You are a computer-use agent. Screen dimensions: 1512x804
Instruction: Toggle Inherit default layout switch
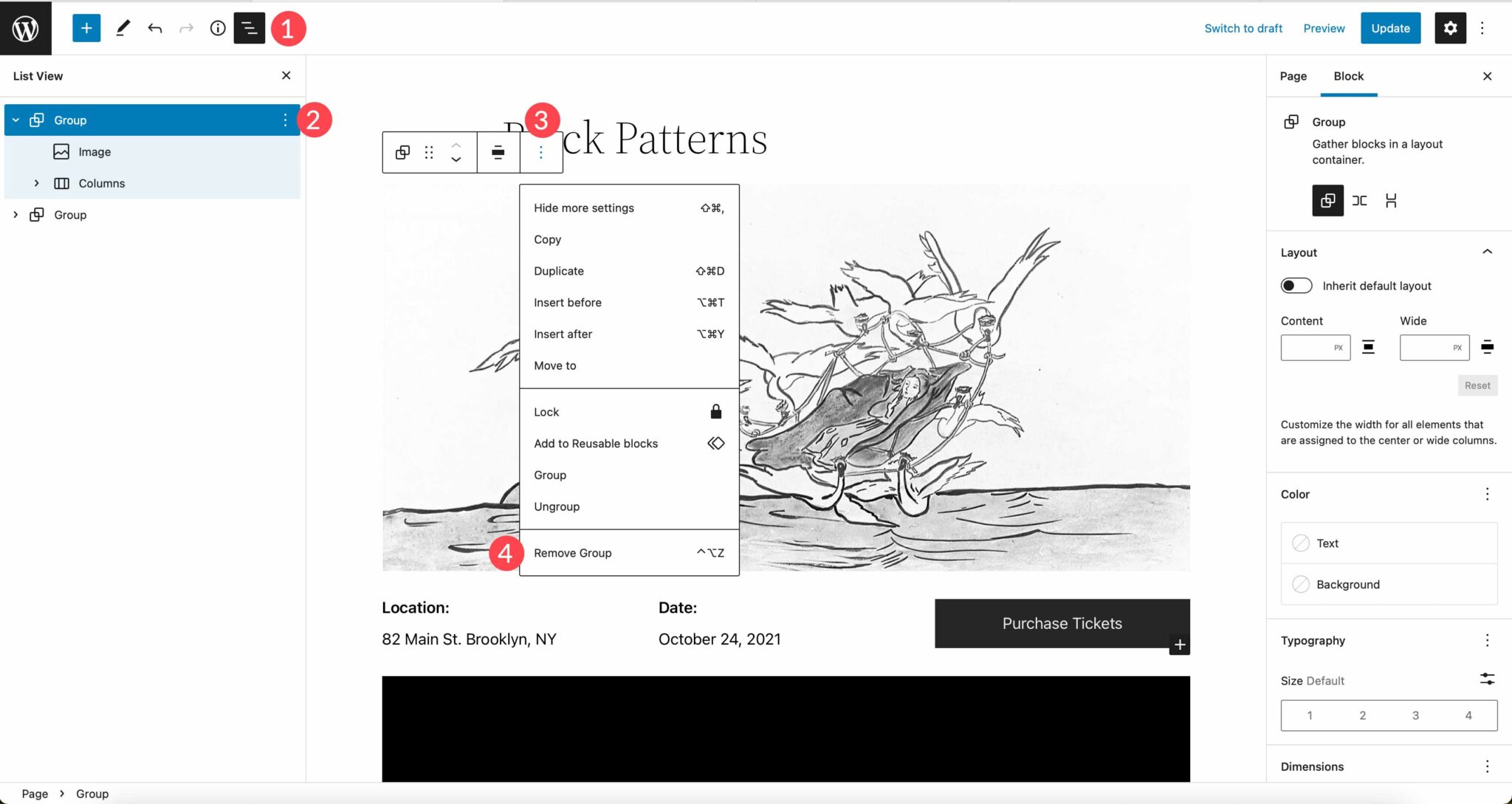1296,285
